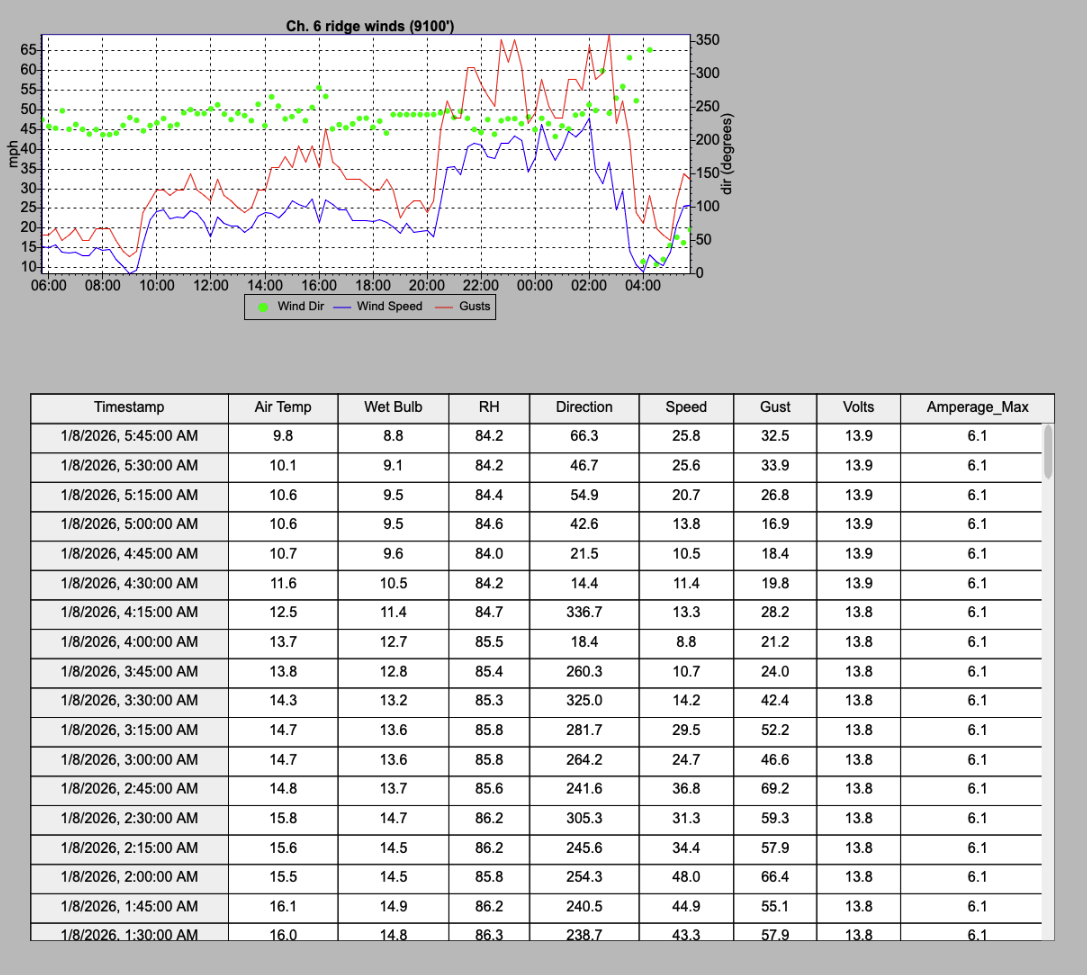The height and width of the screenshot is (975, 1087).
Task: Select the 1/8/2026, 5:45:00 AM data row
Action: [400, 436]
